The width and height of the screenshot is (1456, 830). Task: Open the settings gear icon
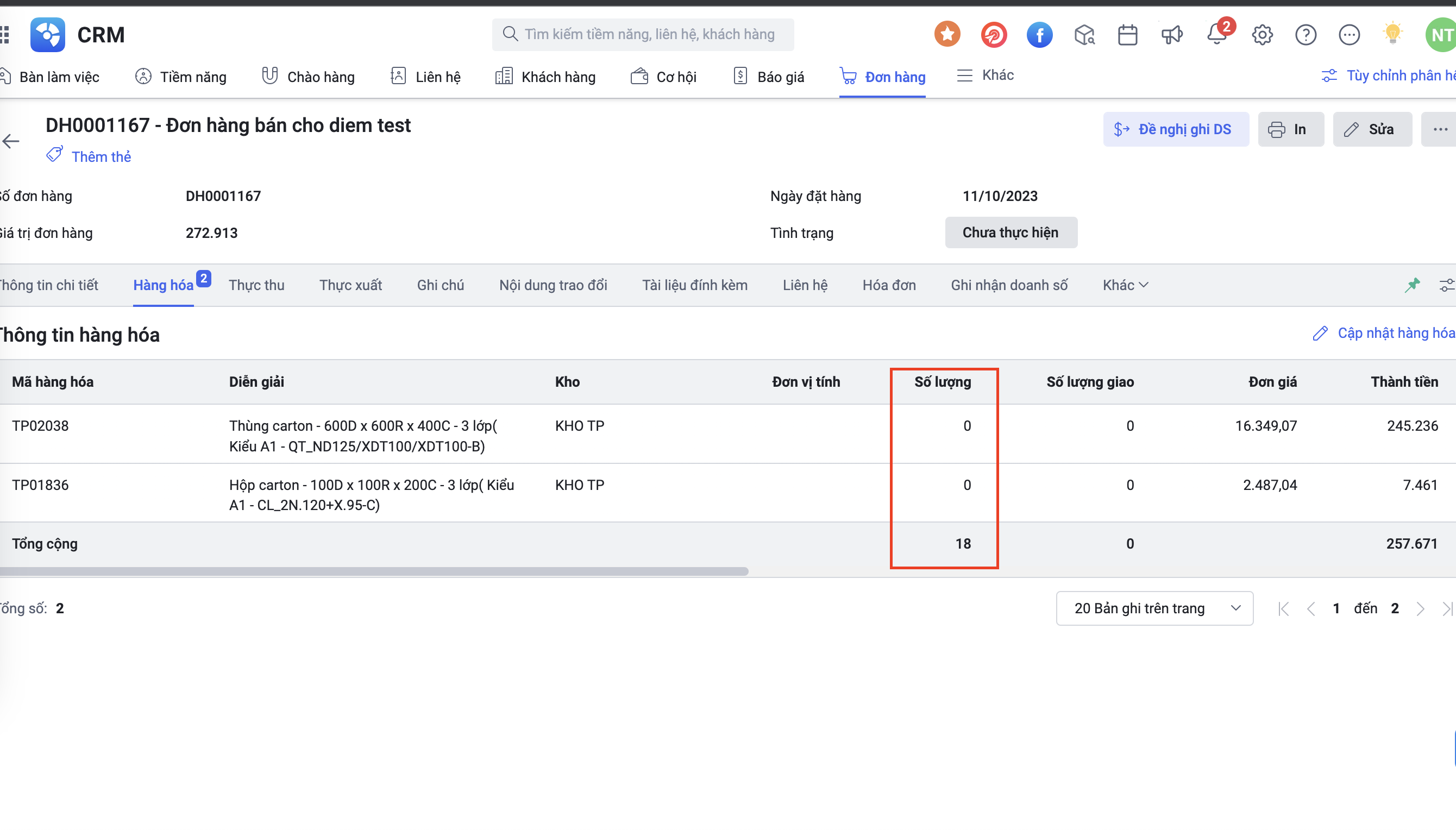click(x=1262, y=35)
